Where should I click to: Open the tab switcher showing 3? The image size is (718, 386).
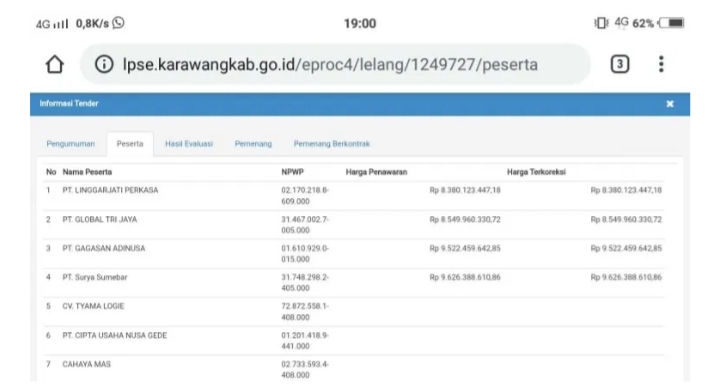[x=620, y=64]
